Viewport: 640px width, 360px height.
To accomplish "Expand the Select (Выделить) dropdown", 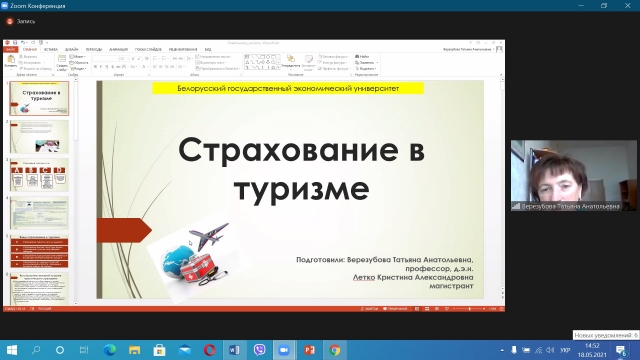I will [366, 69].
